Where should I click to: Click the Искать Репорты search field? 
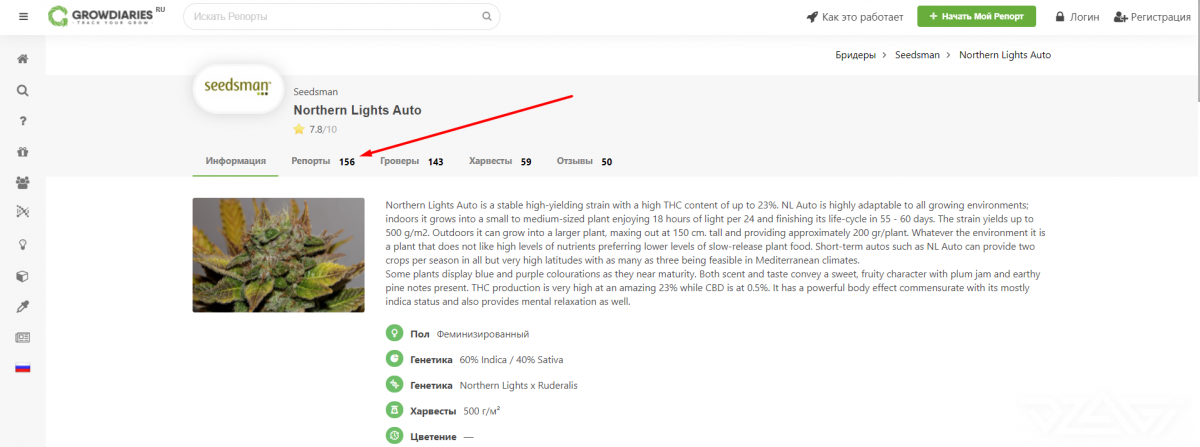[341, 17]
